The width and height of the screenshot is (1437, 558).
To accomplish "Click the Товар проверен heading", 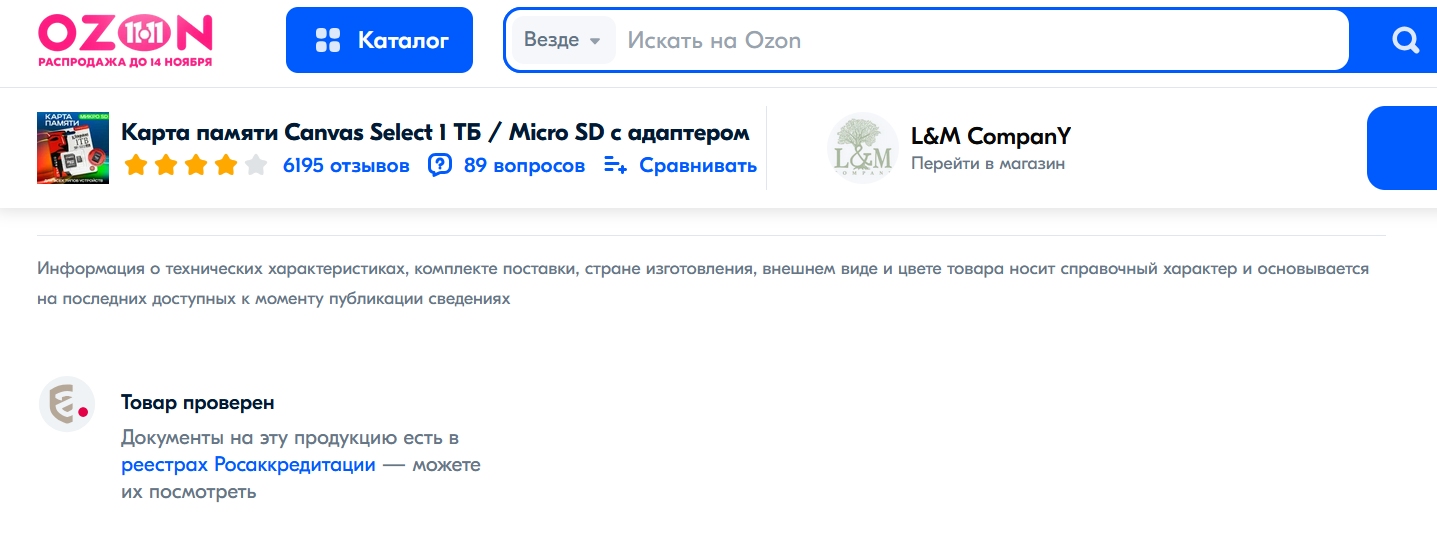I will click(198, 402).
